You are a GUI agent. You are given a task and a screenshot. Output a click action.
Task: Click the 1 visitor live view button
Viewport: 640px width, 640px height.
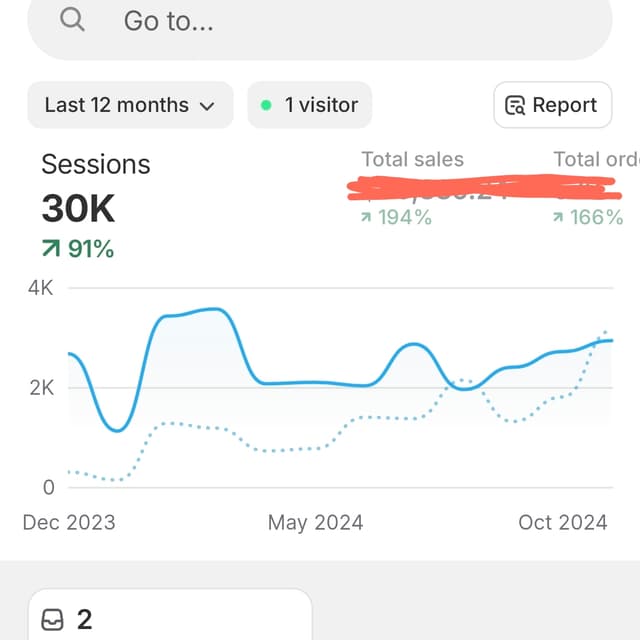(x=310, y=105)
